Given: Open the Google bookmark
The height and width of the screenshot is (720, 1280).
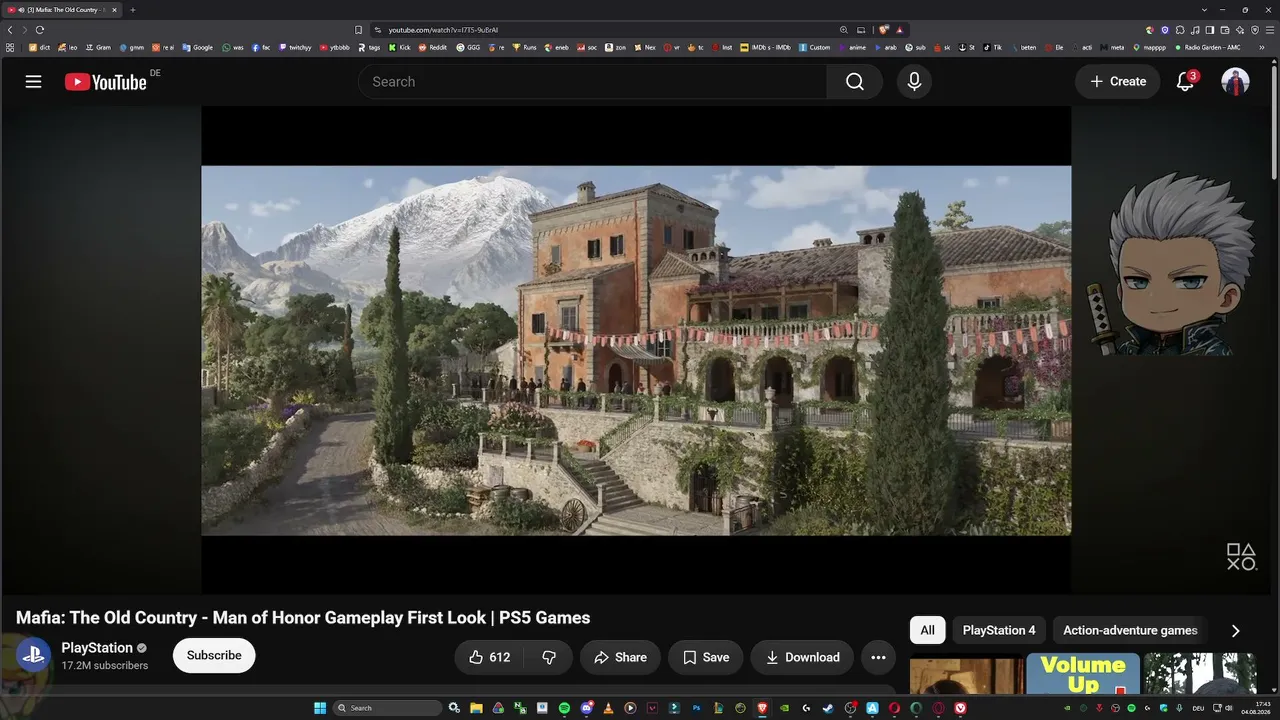Looking at the screenshot, I should [x=198, y=47].
